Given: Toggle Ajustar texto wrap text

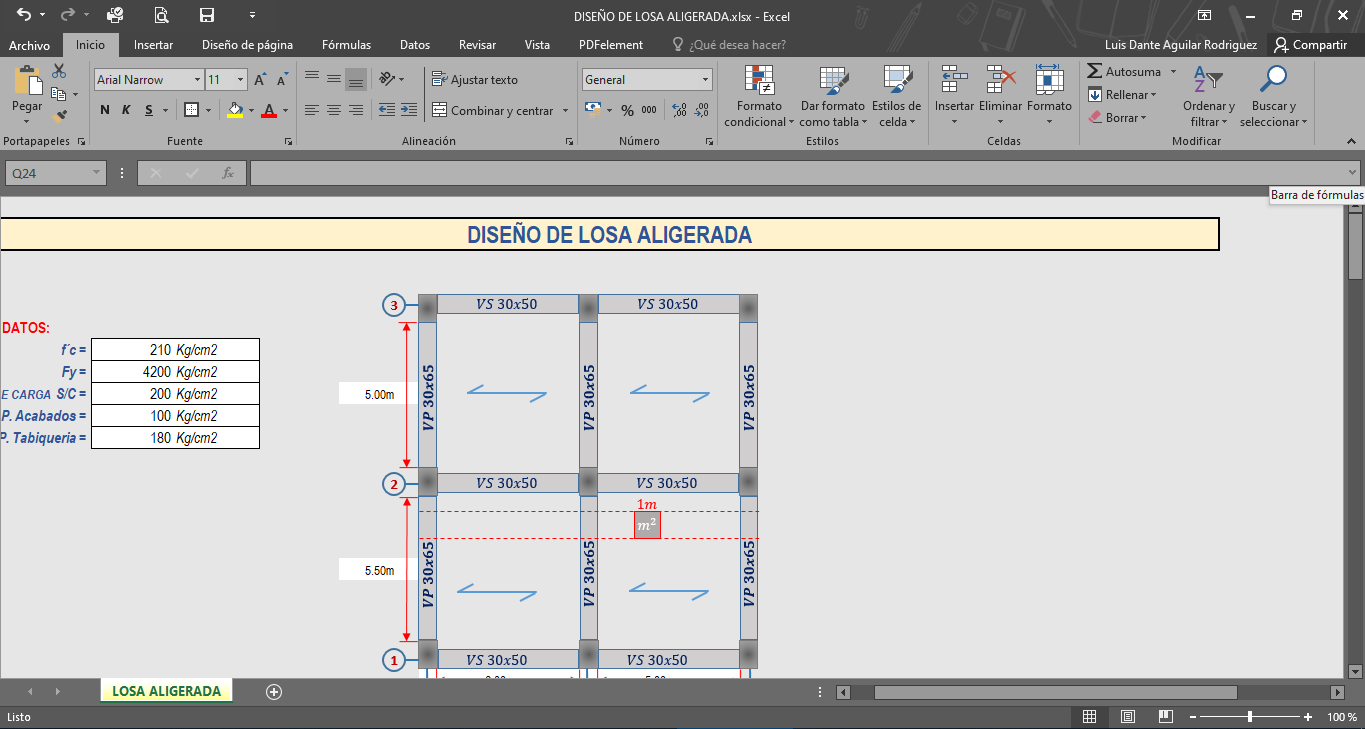Looking at the screenshot, I should (x=475, y=79).
